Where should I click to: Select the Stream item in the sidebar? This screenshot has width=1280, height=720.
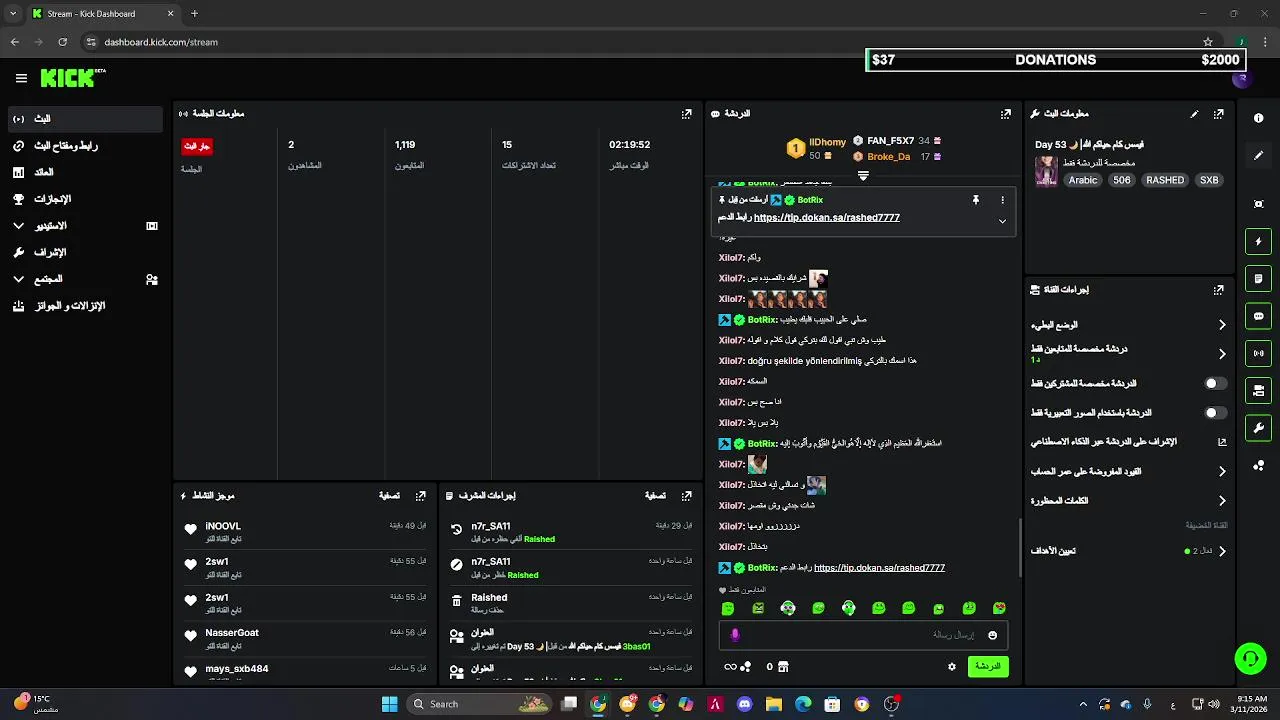pyautogui.click(x=84, y=119)
